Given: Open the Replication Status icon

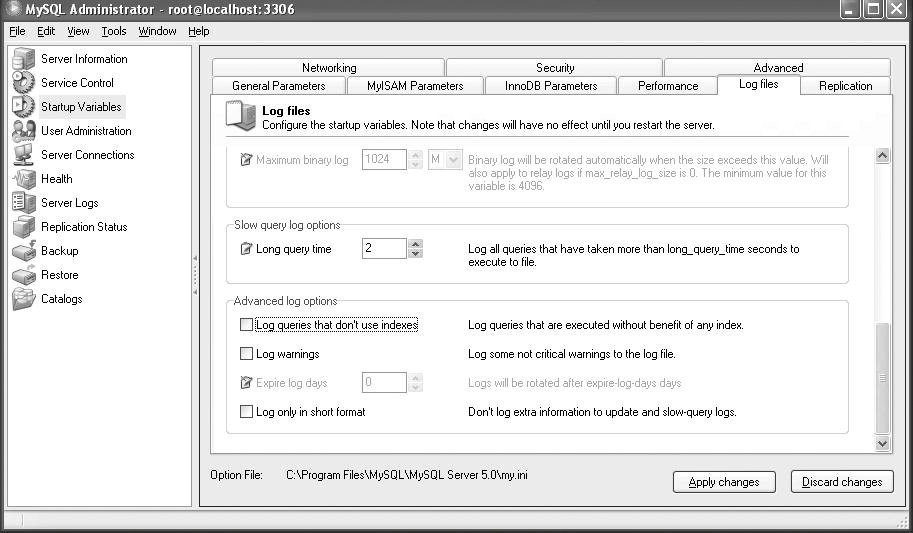Looking at the screenshot, I should pyautogui.click(x=23, y=227).
